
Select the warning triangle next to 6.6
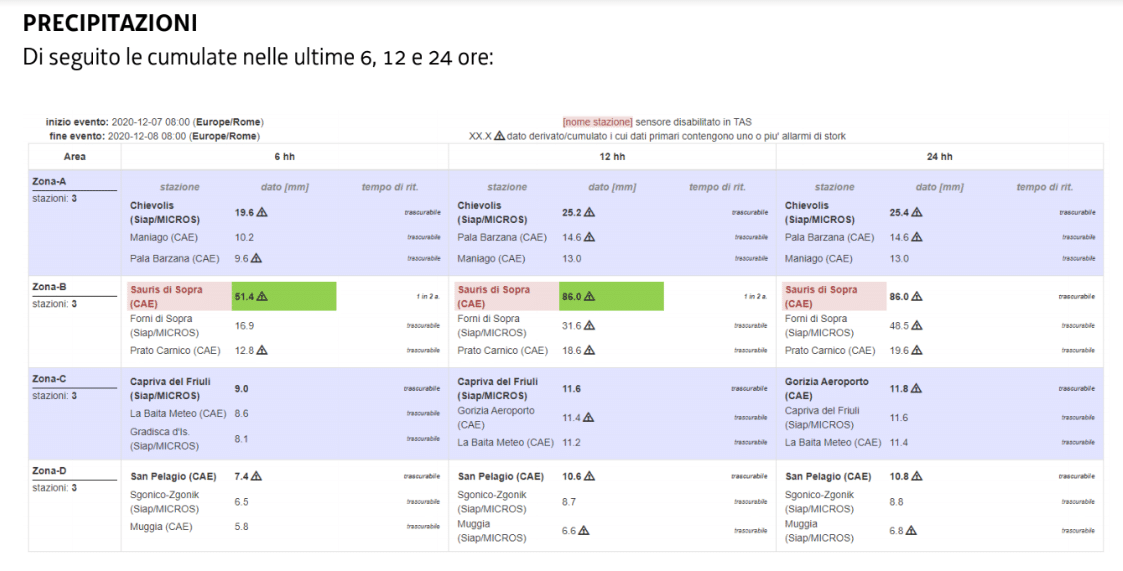click(584, 530)
